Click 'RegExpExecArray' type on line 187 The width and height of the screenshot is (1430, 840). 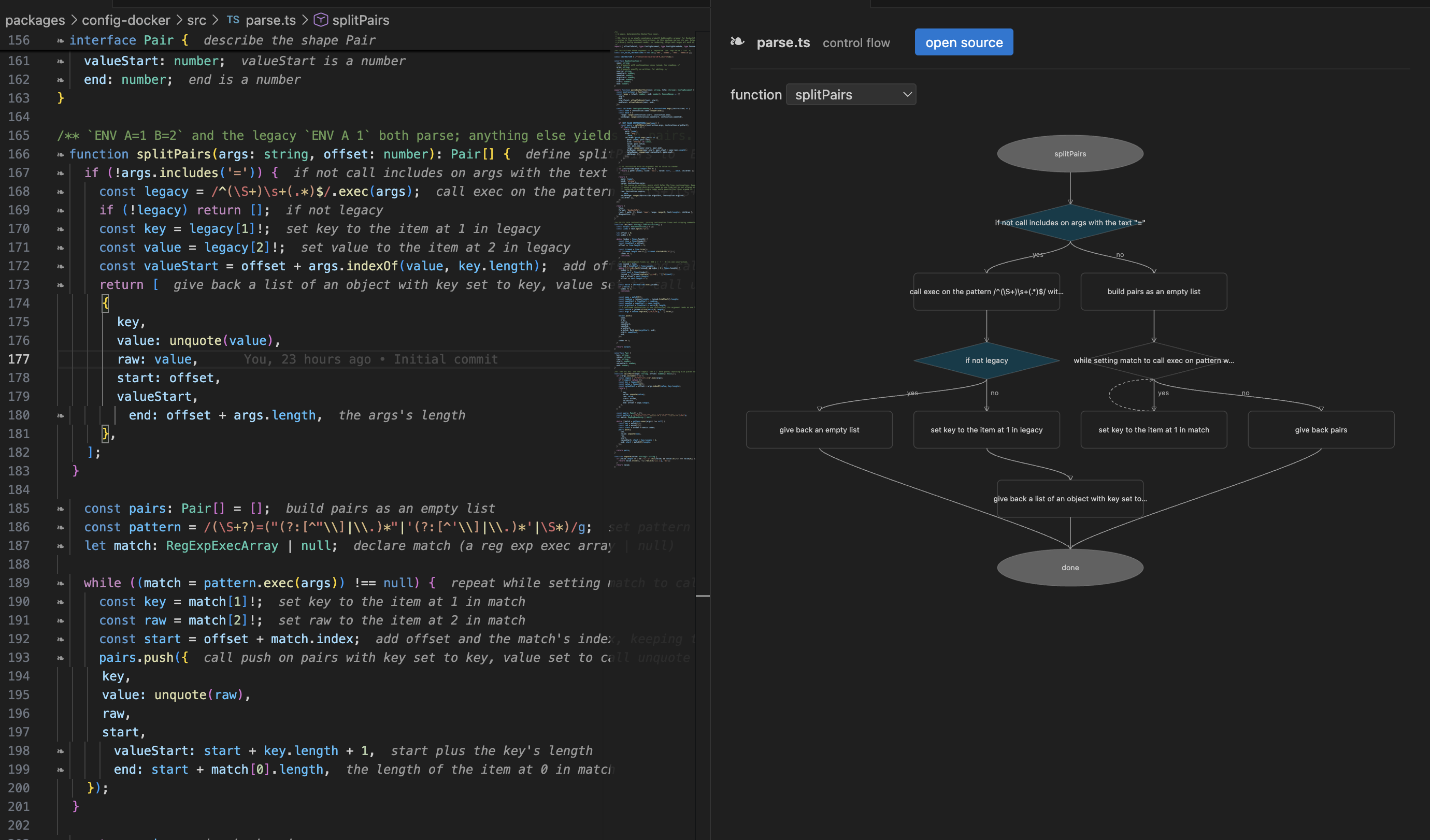pyautogui.click(x=222, y=546)
